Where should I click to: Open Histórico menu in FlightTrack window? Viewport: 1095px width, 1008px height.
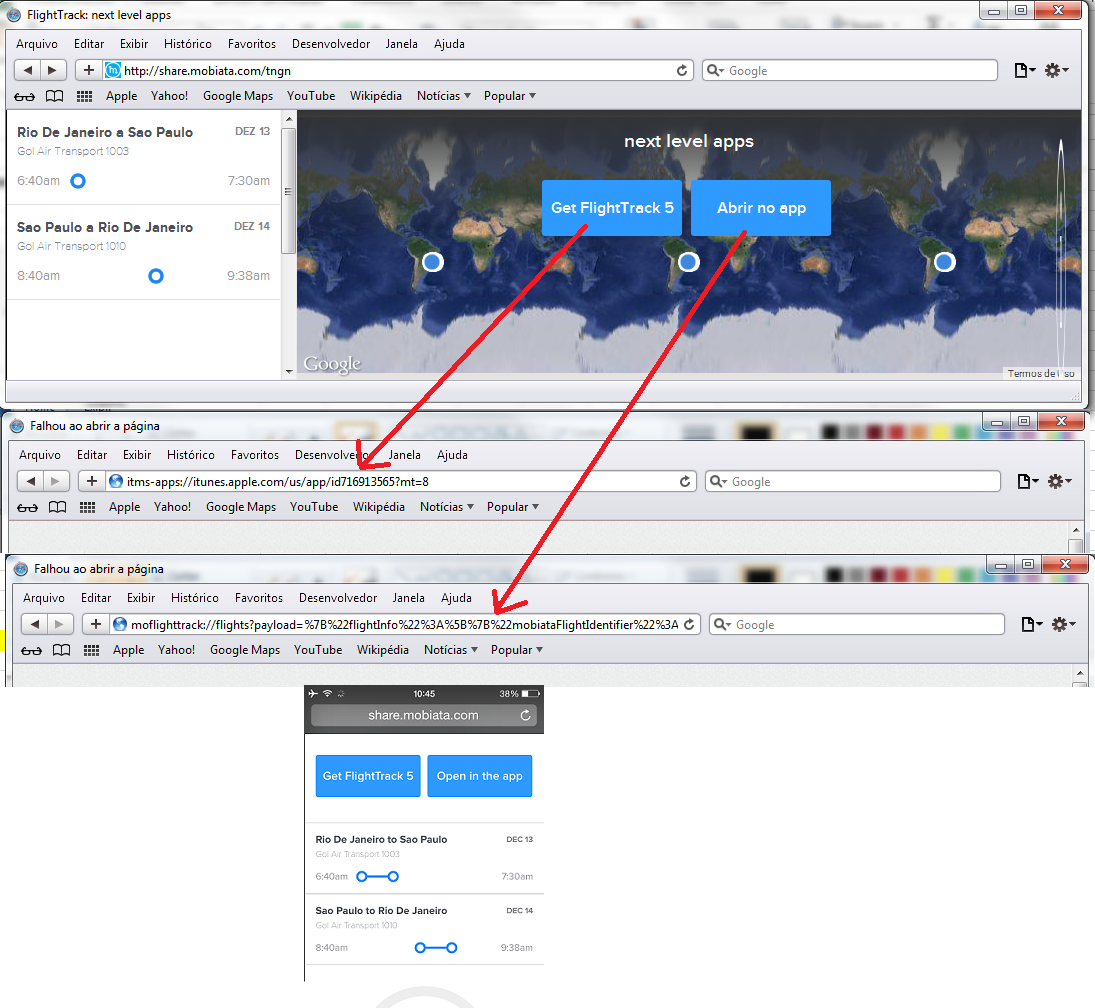188,44
